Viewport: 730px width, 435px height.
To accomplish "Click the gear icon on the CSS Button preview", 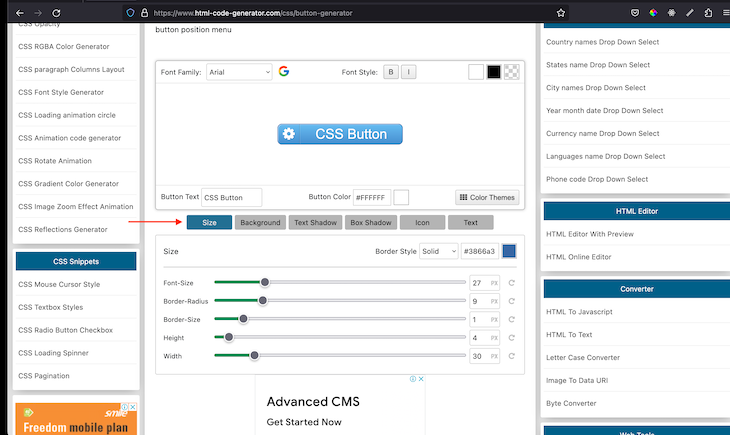I will point(289,134).
